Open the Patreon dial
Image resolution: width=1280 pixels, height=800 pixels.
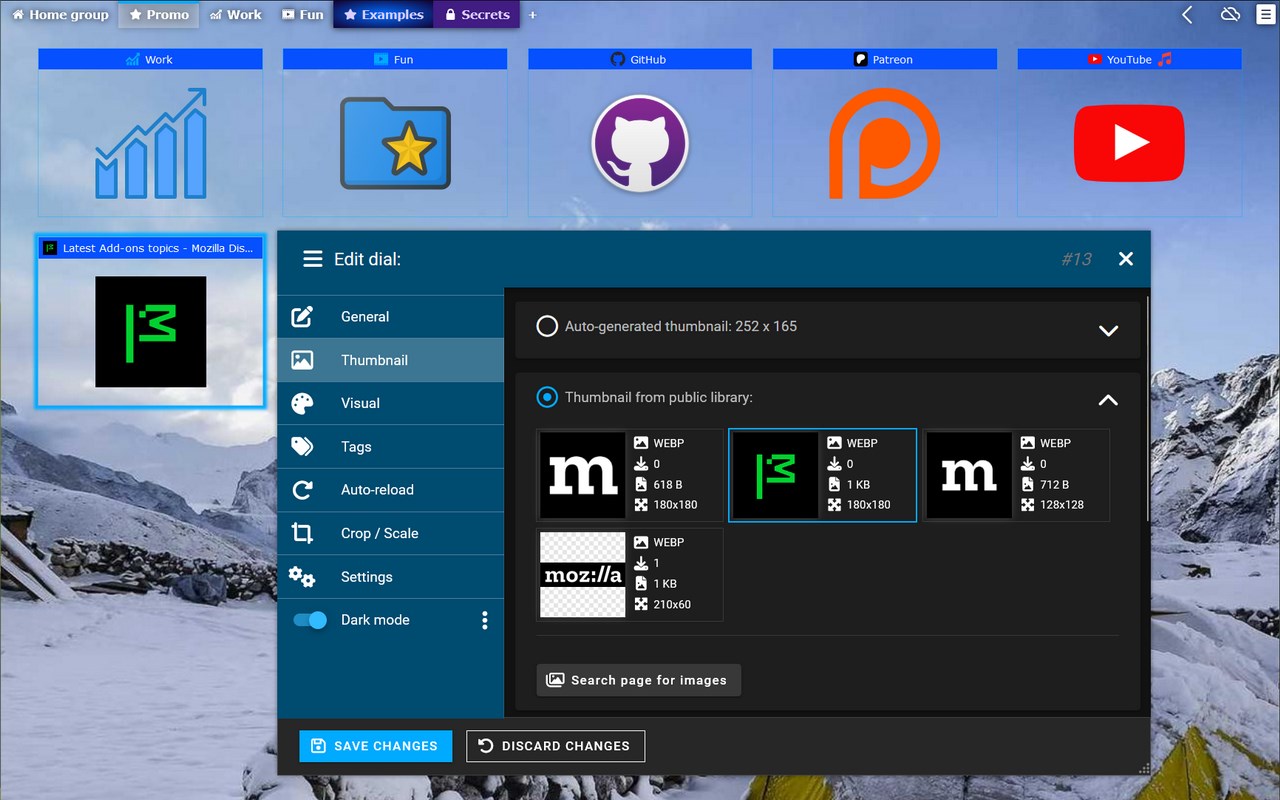tap(885, 133)
